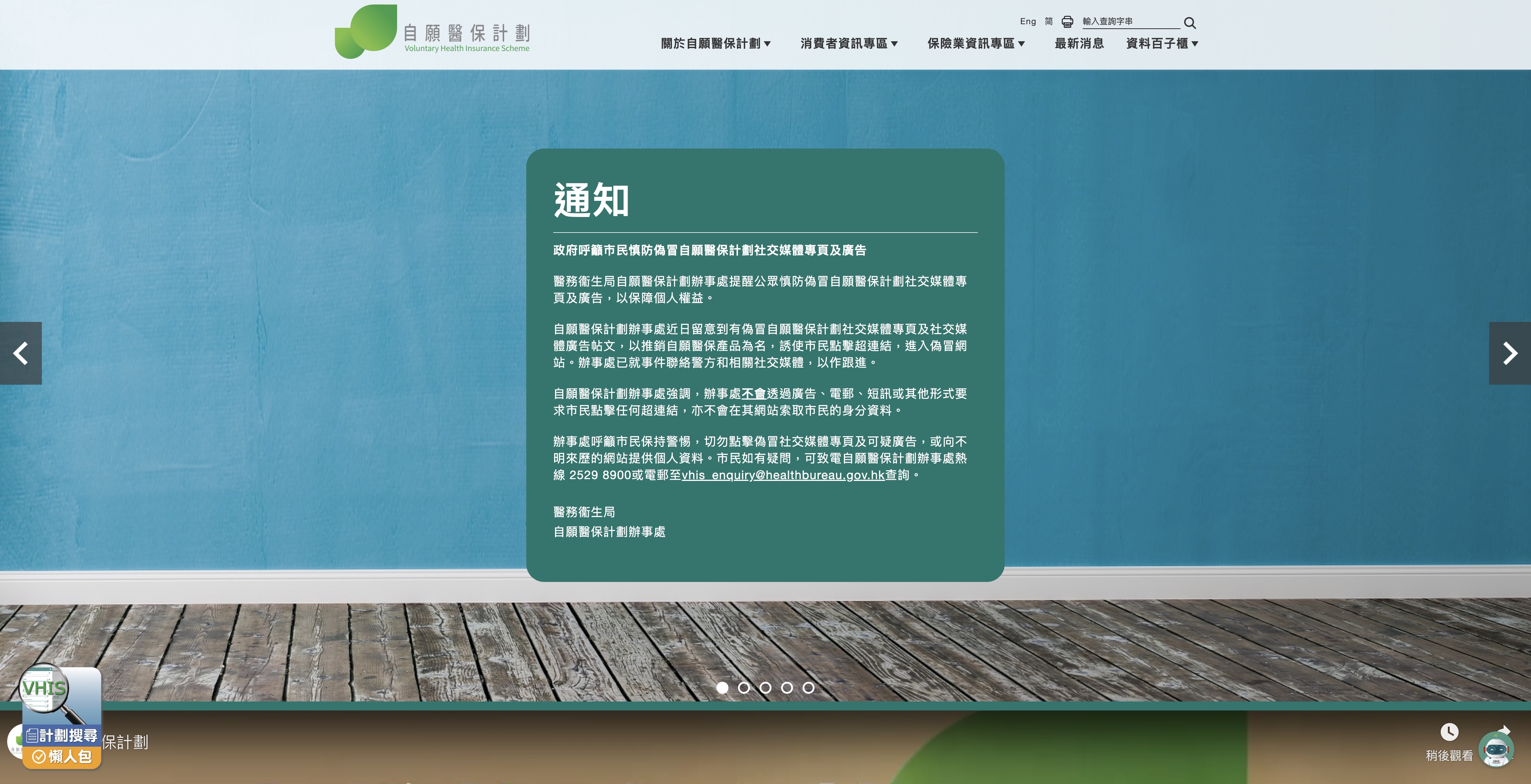Show previous slide with left arrow
Viewport: 1531px width, 784px height.
pos(21,353)
